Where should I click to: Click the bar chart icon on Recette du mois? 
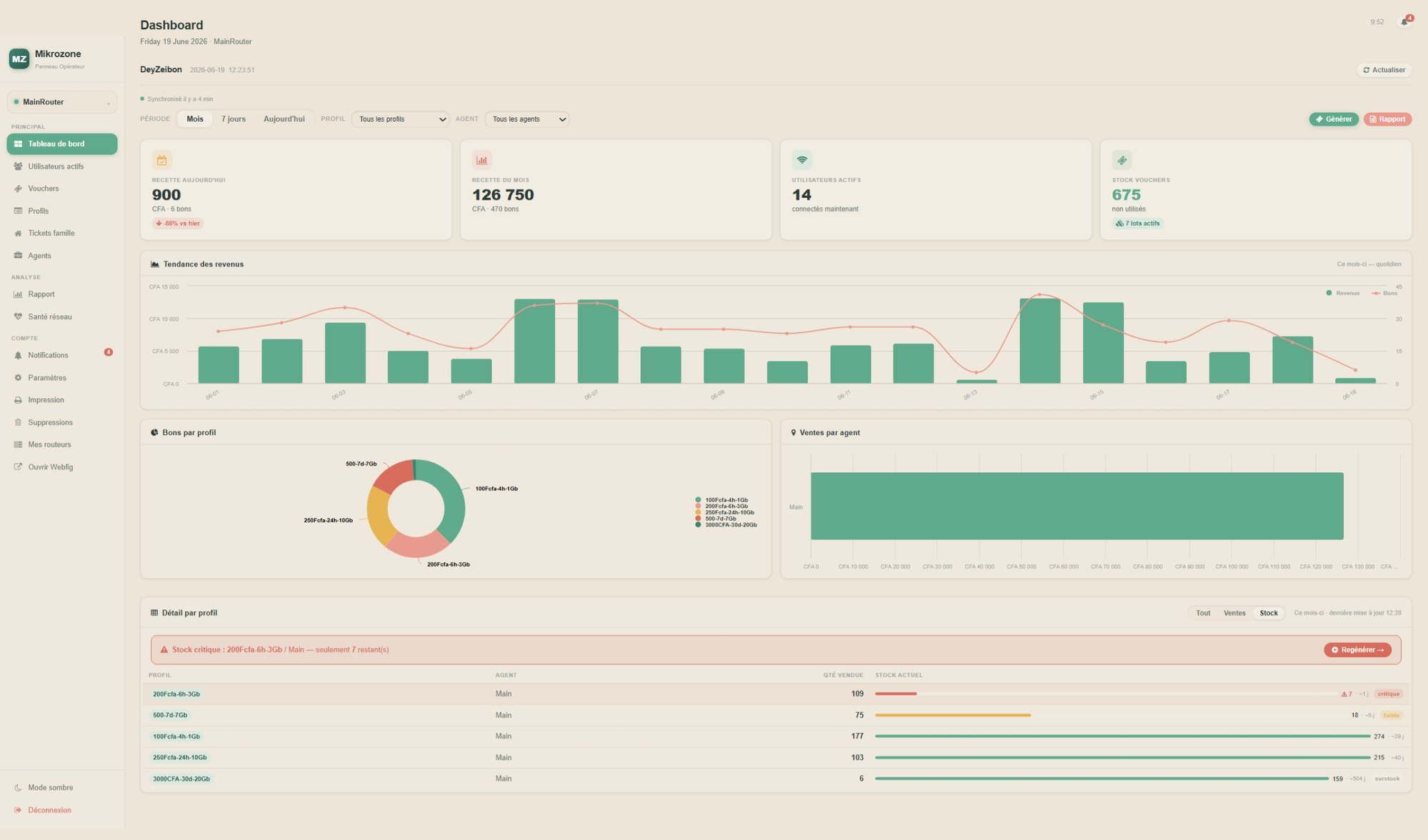pos(482,160)
